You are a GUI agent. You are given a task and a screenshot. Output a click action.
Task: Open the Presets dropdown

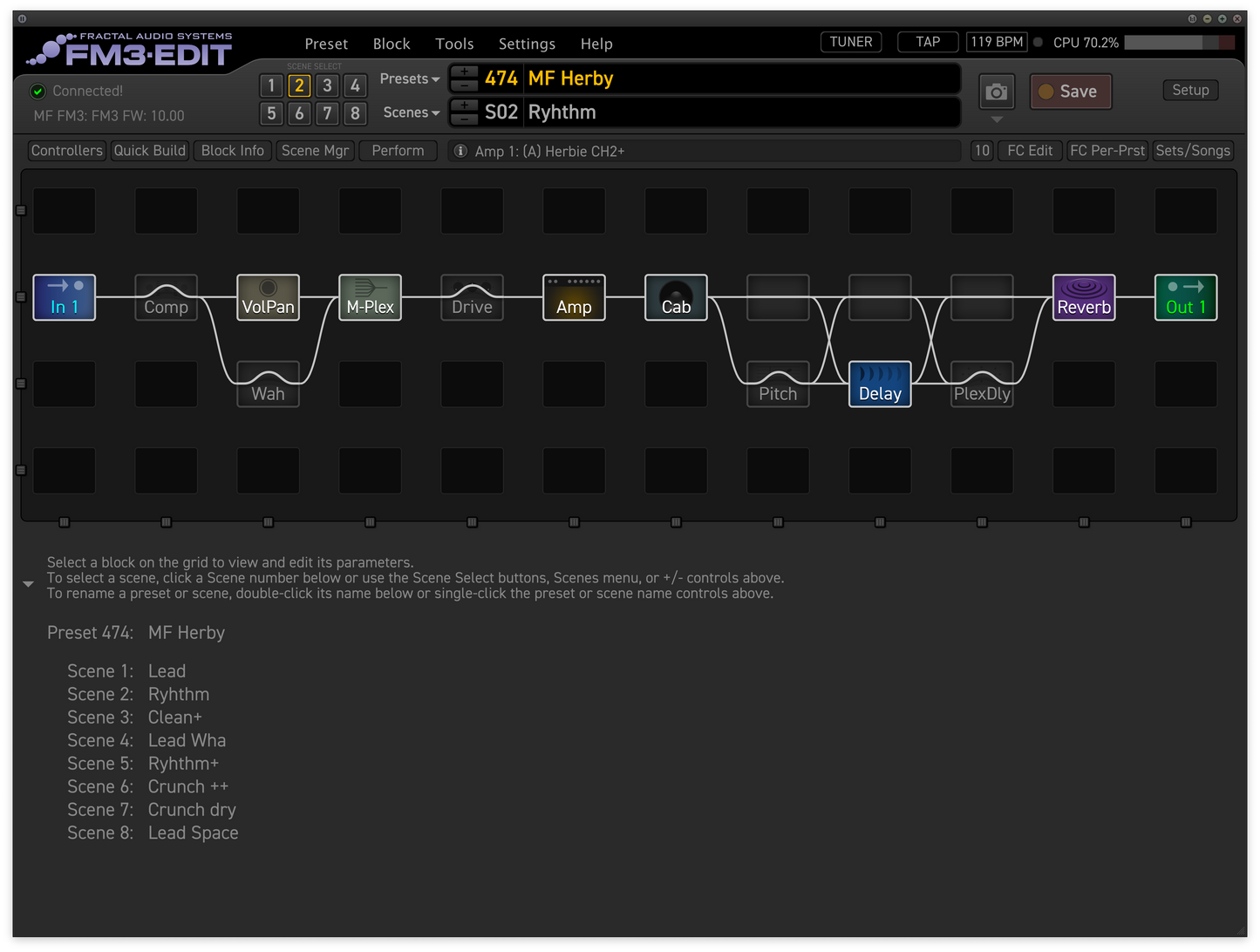408,78
